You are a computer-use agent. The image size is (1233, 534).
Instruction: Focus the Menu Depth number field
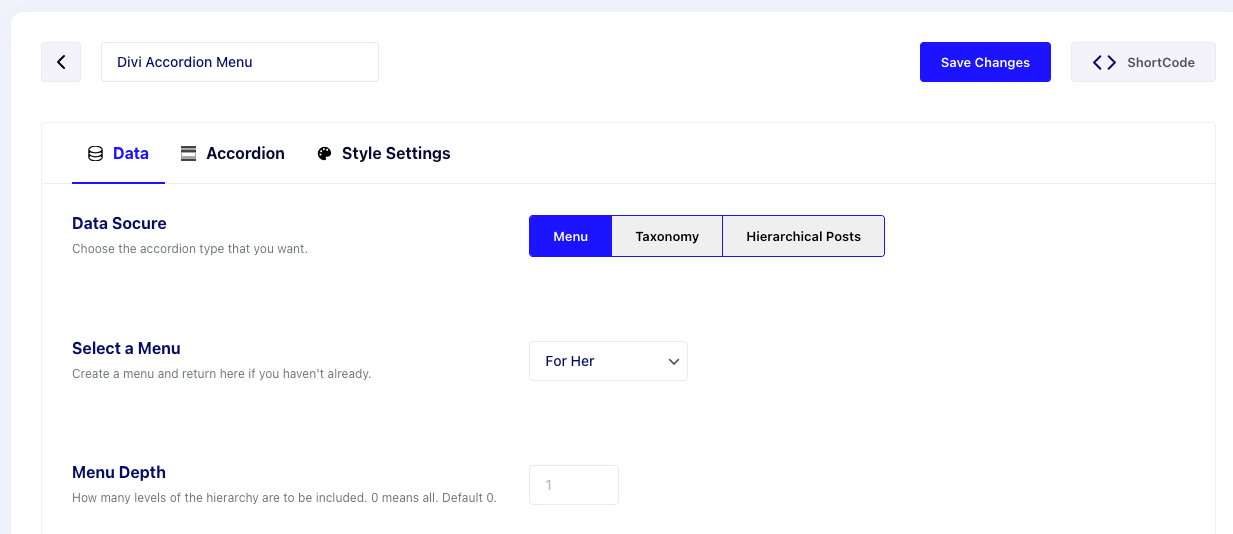click(x=574, y=485)
